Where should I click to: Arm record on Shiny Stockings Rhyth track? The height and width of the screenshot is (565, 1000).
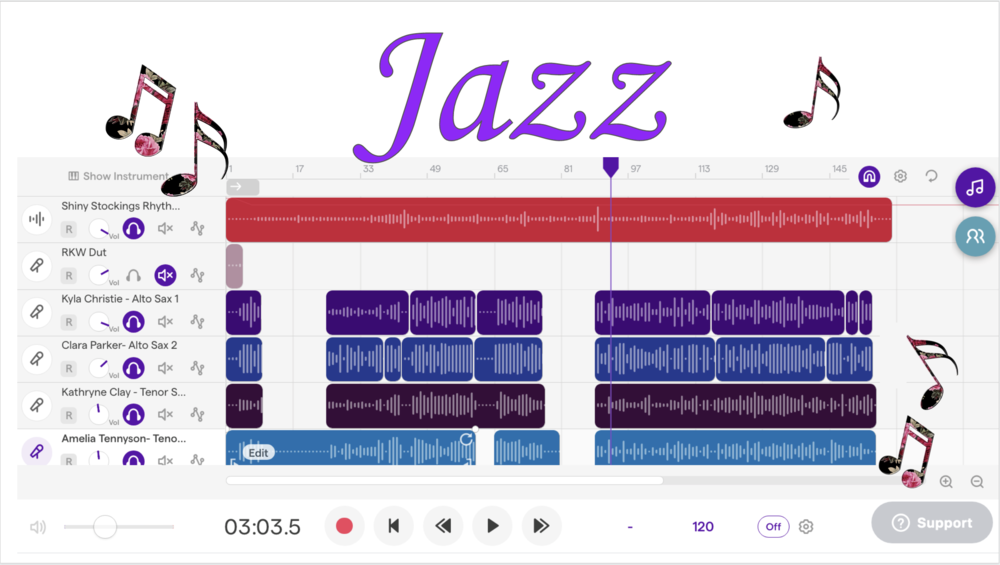(x=69, y=229)
